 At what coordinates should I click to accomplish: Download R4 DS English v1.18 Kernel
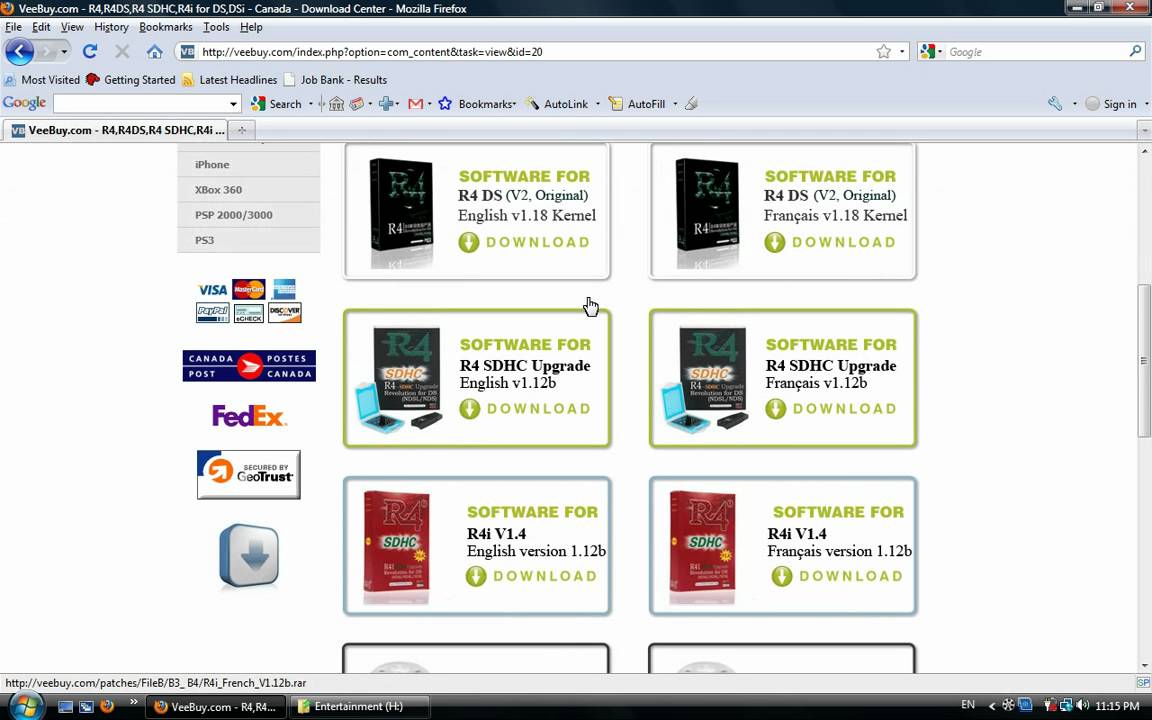(x=524, y=242)
